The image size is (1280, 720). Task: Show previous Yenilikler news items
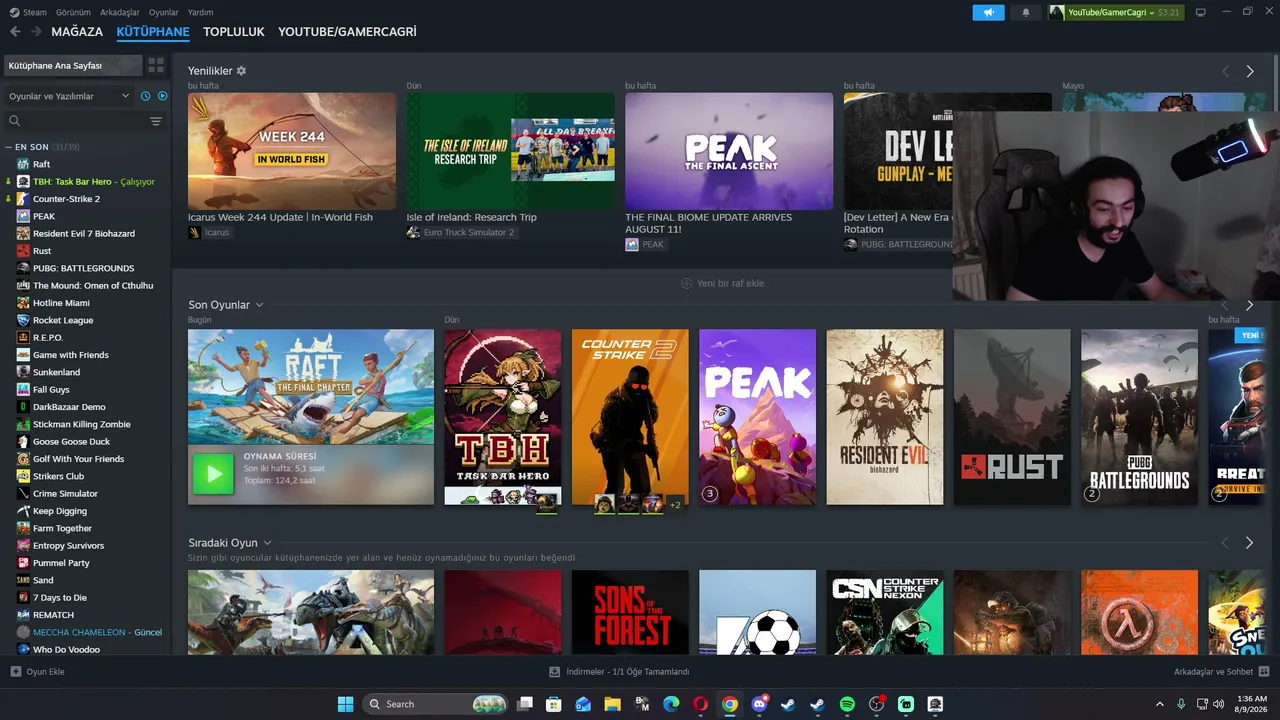1225,71
